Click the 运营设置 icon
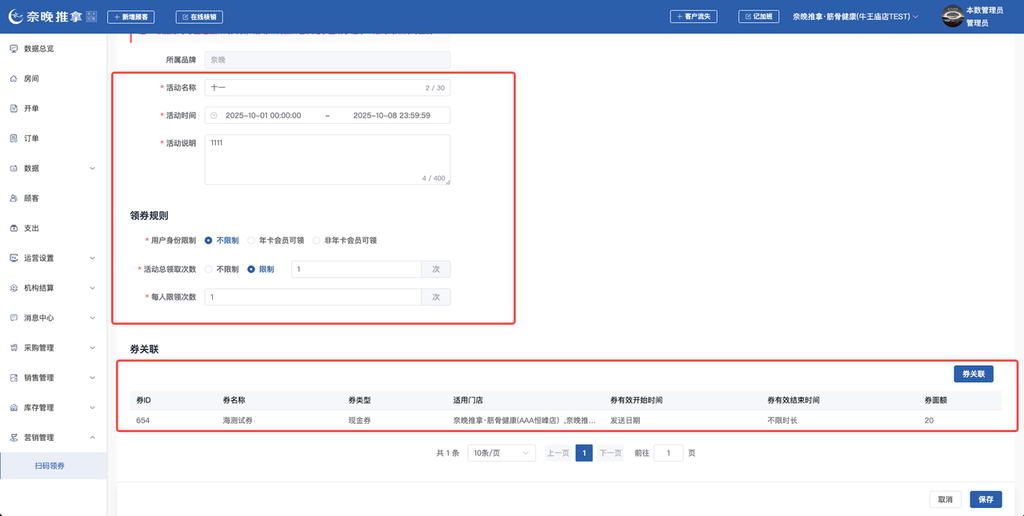The height and width of the screenshot is (516, 1024). click(14, 258)
